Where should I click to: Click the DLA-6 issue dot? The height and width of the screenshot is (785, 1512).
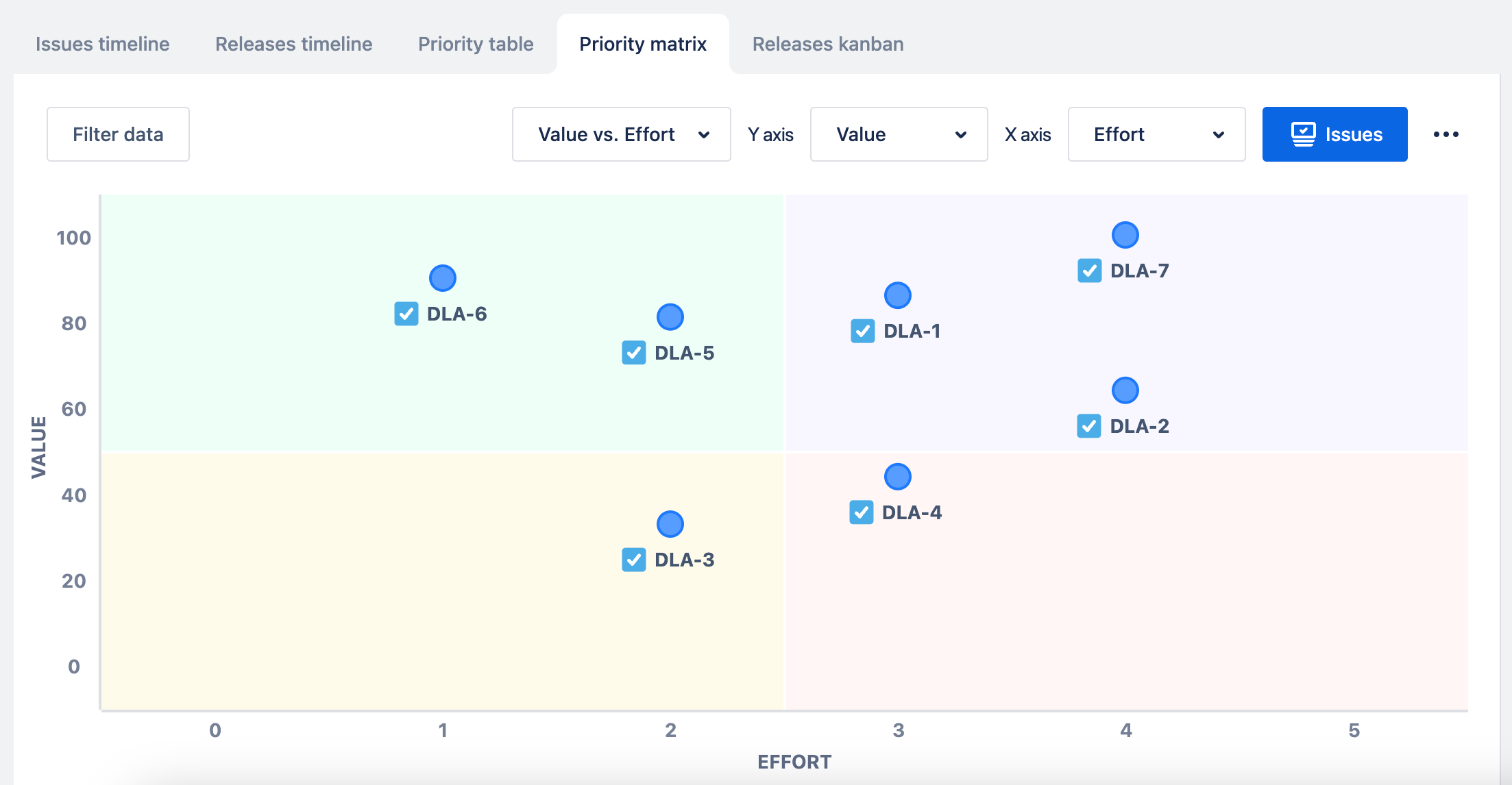click(443, 278)
